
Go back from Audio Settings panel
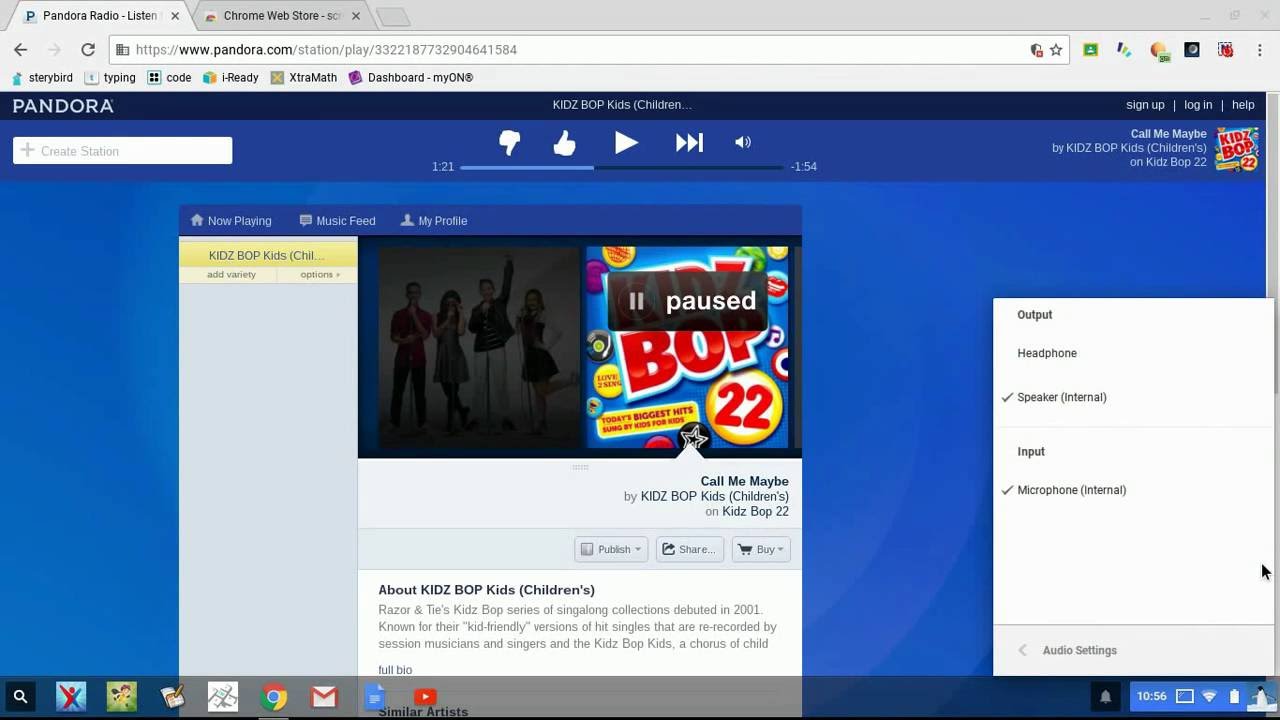click(1022, 650)
